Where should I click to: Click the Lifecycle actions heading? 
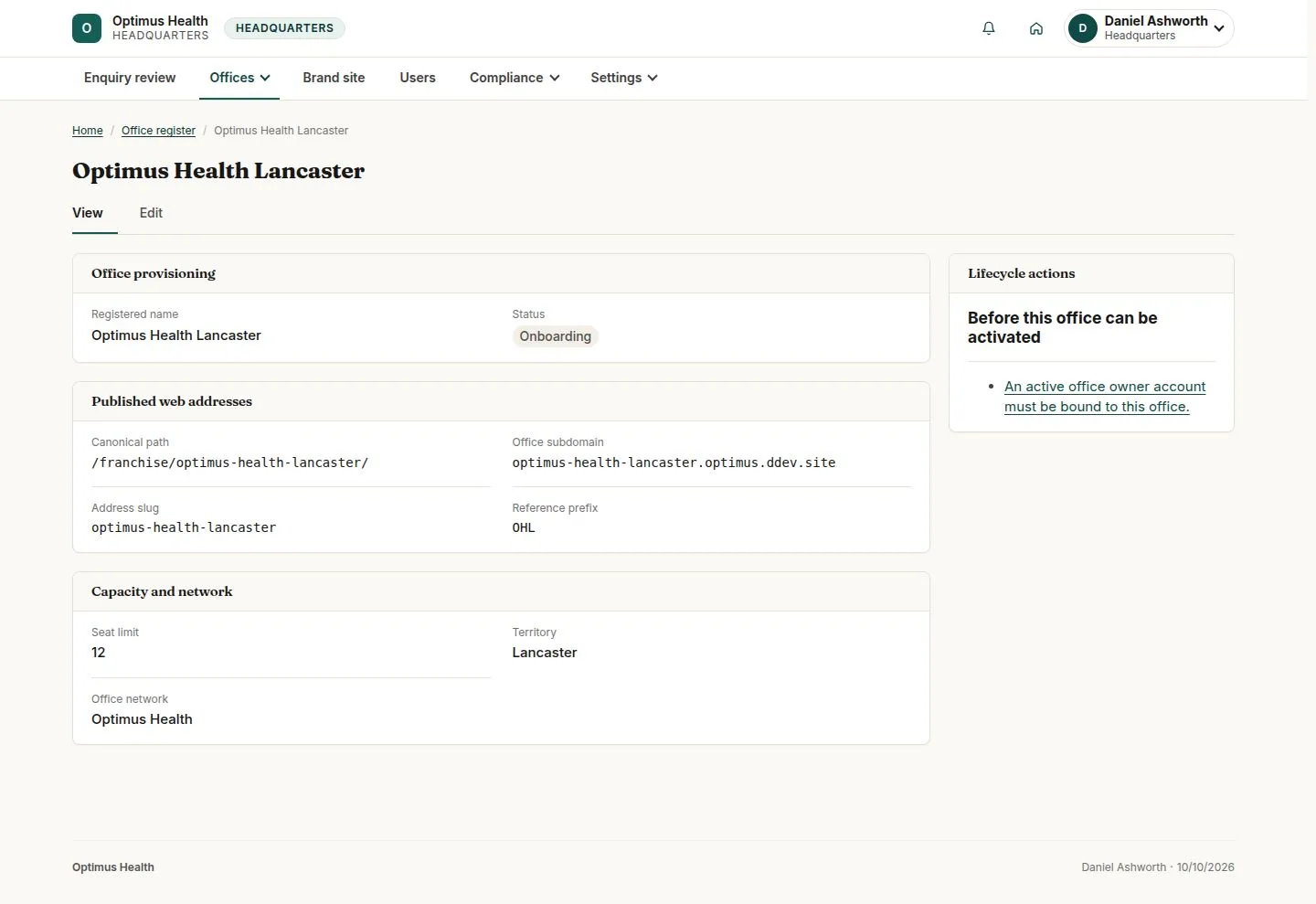(1022, 273)
